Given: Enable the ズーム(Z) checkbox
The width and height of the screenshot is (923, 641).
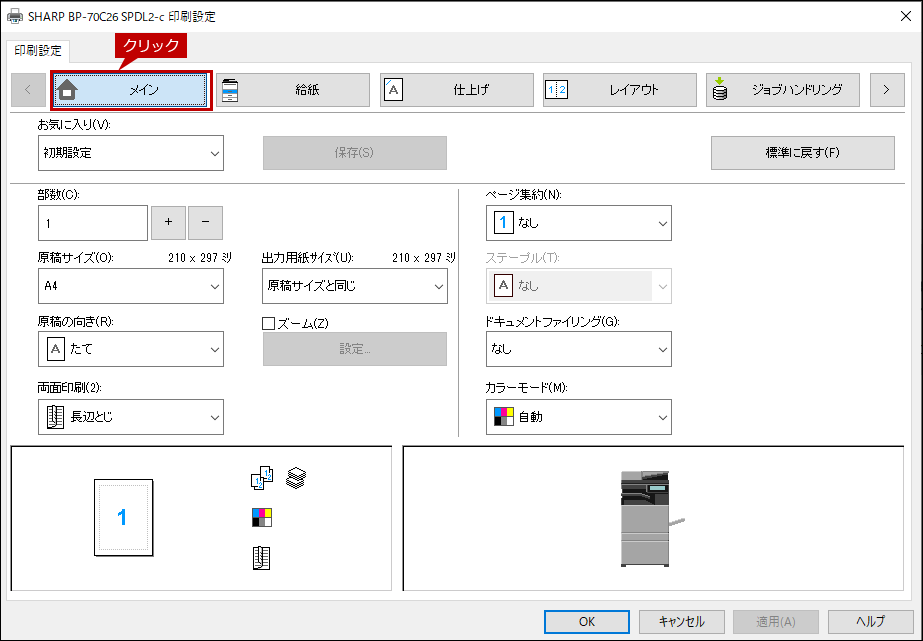Looking at the screenshot, I should [x=268, y=324].
